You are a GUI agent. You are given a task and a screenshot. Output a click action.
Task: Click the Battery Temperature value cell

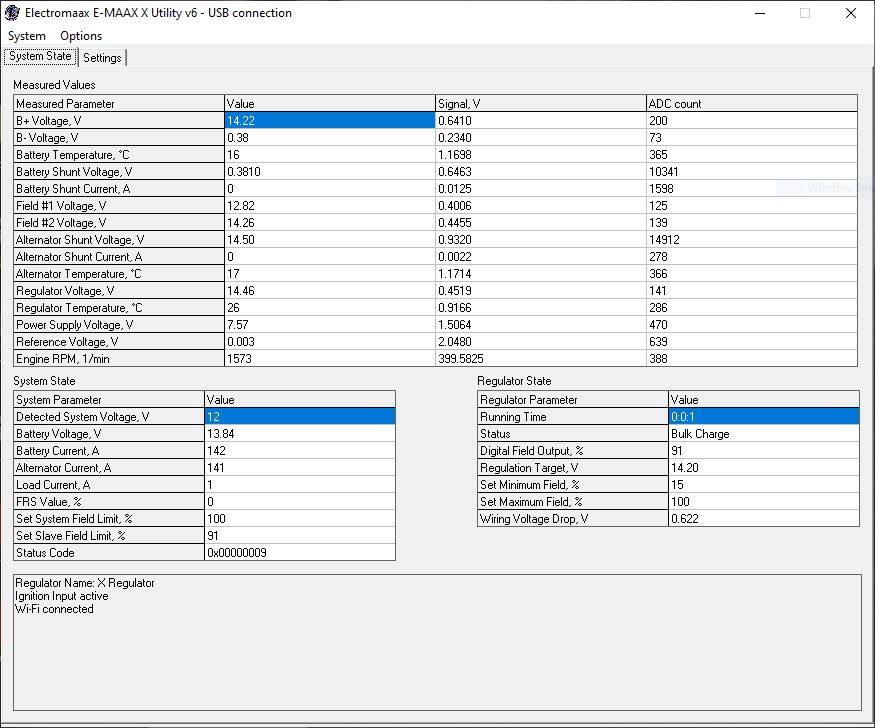pyautogui.click(x=329, y=155)
